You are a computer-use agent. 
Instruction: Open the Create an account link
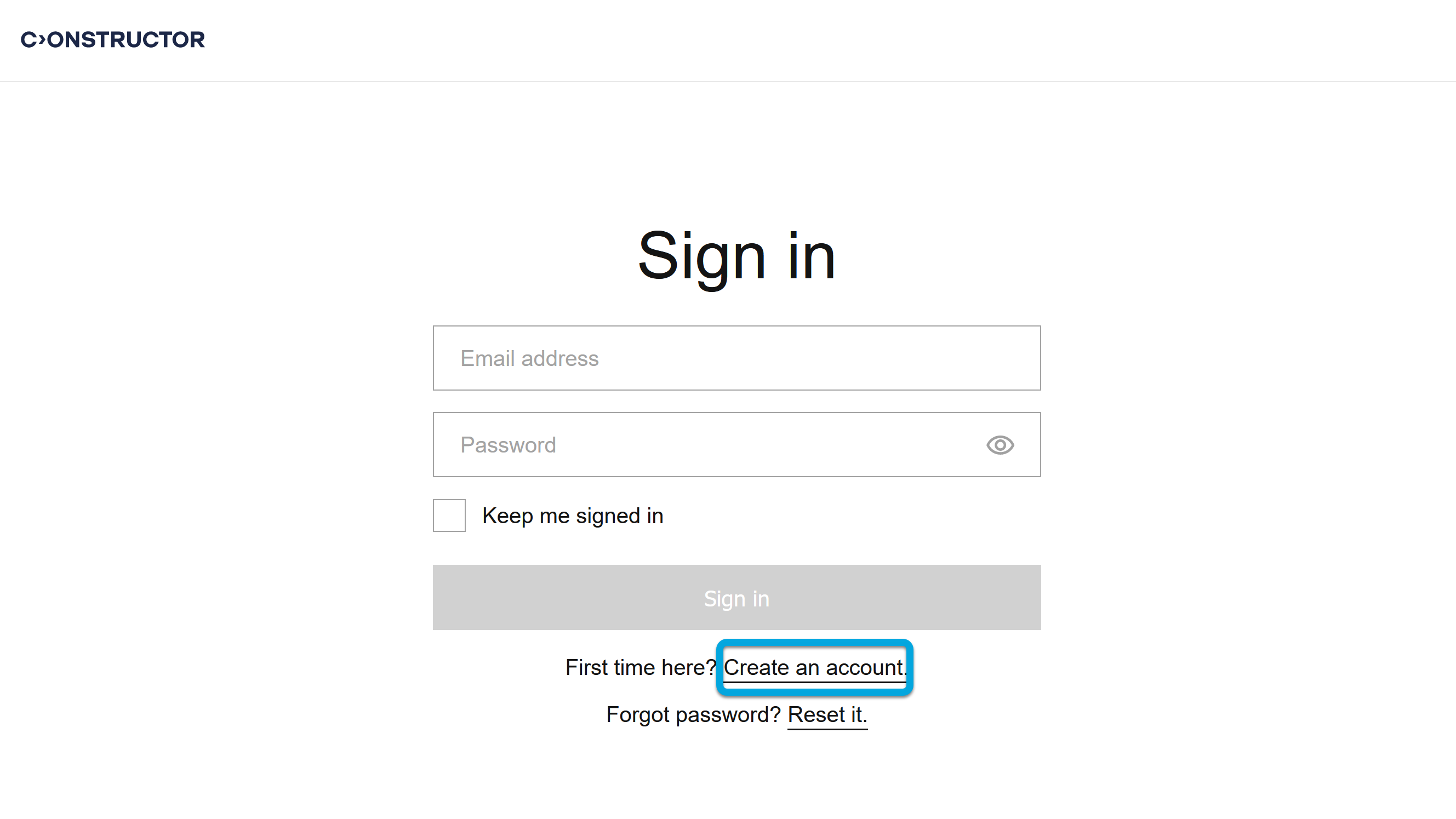click(814, 667)
